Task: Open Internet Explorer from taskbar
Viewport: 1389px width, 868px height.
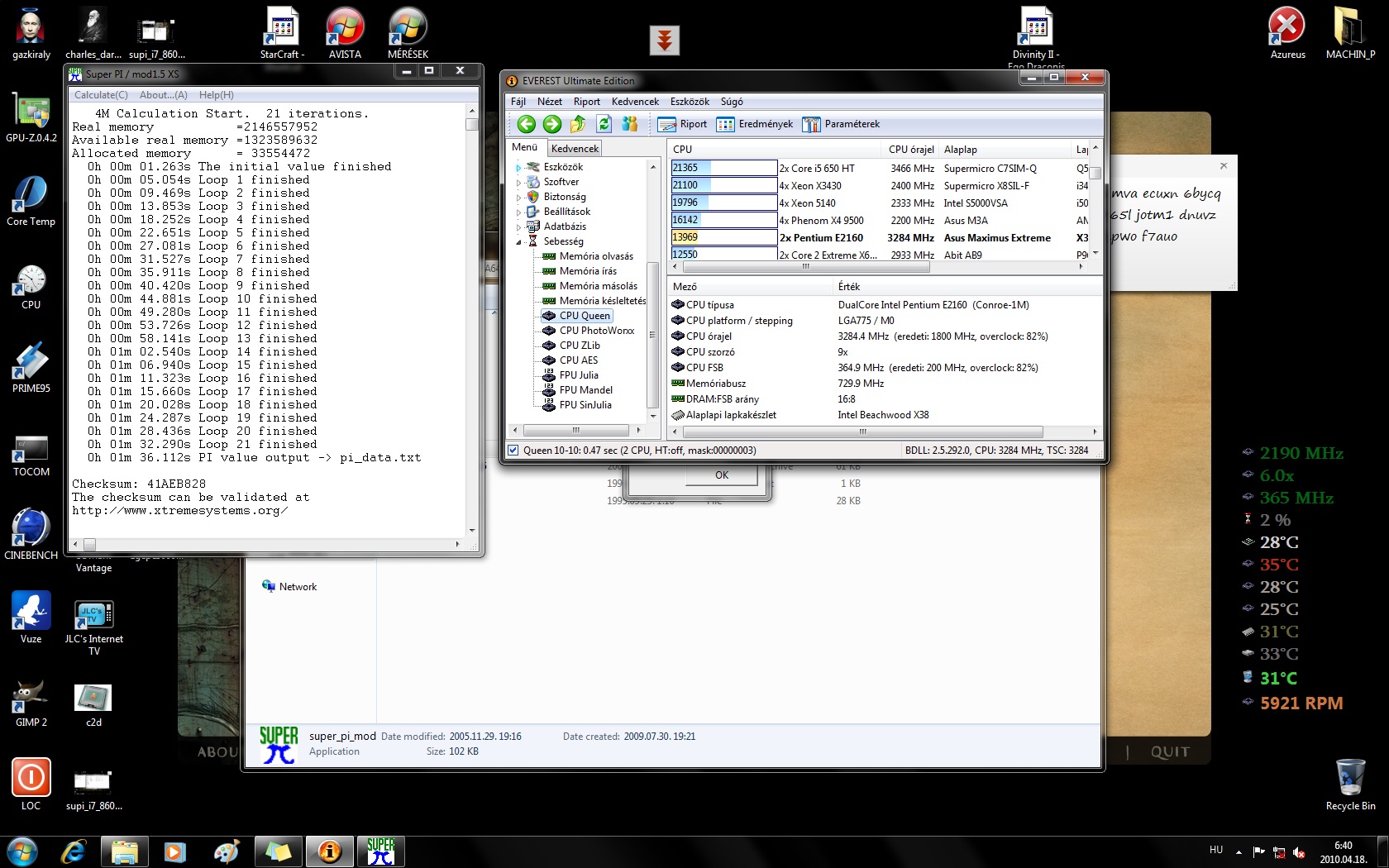Action: click(74, 851)
